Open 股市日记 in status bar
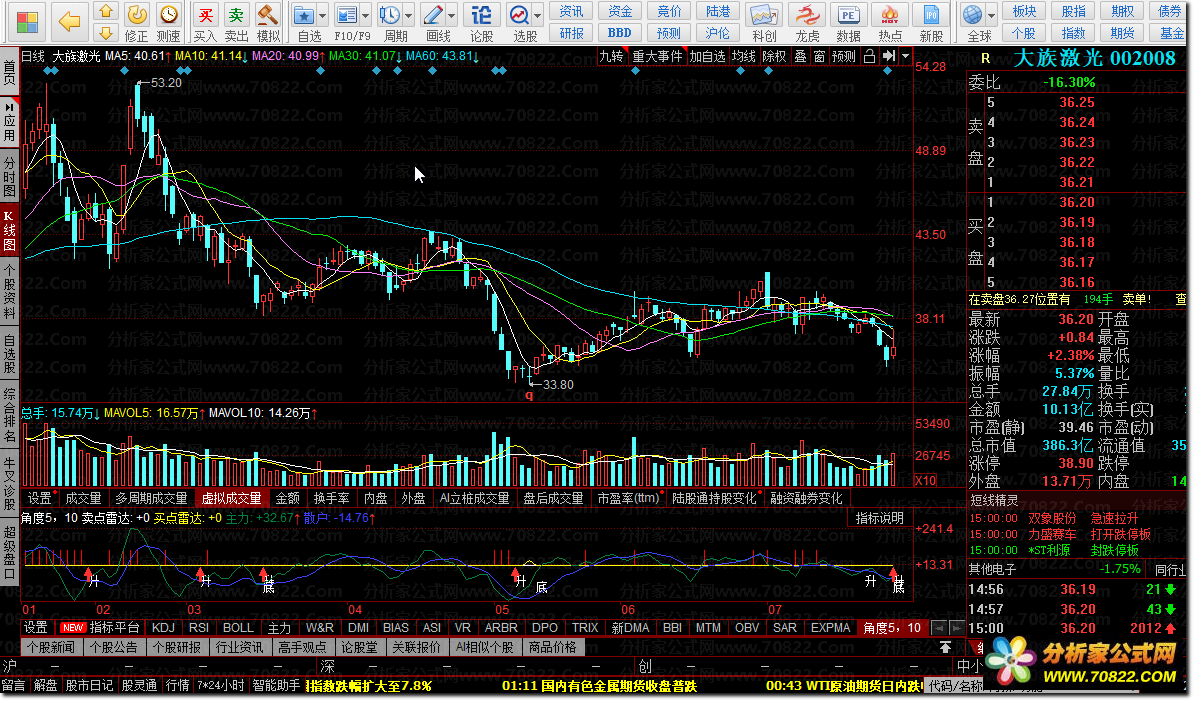 tap(89, 686)
